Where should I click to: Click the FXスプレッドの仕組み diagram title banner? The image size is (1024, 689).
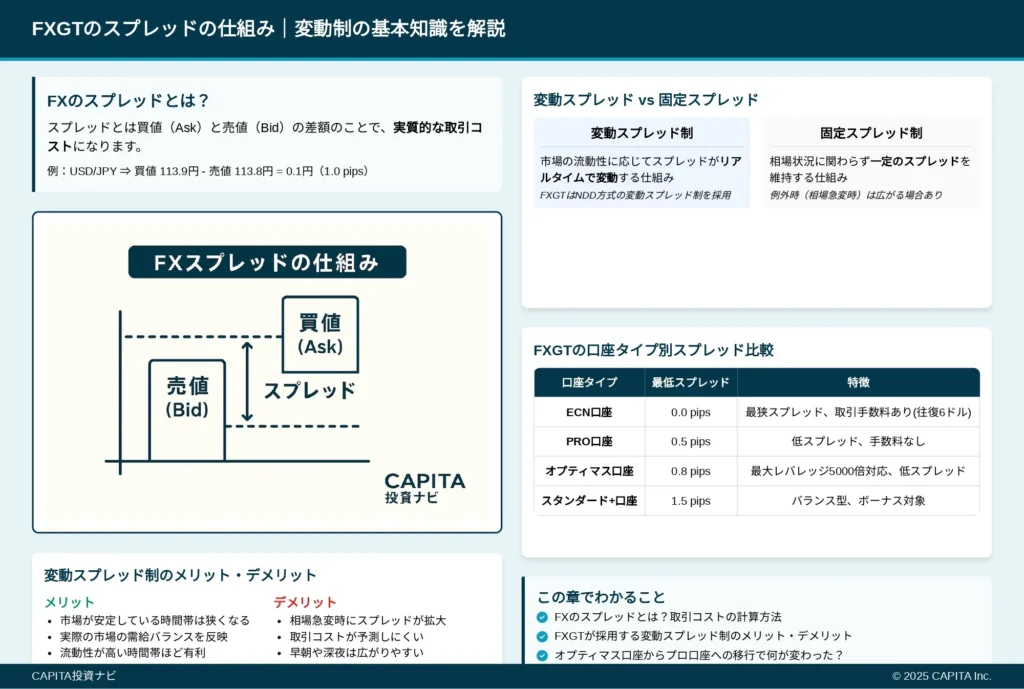(x=267, y=262)
